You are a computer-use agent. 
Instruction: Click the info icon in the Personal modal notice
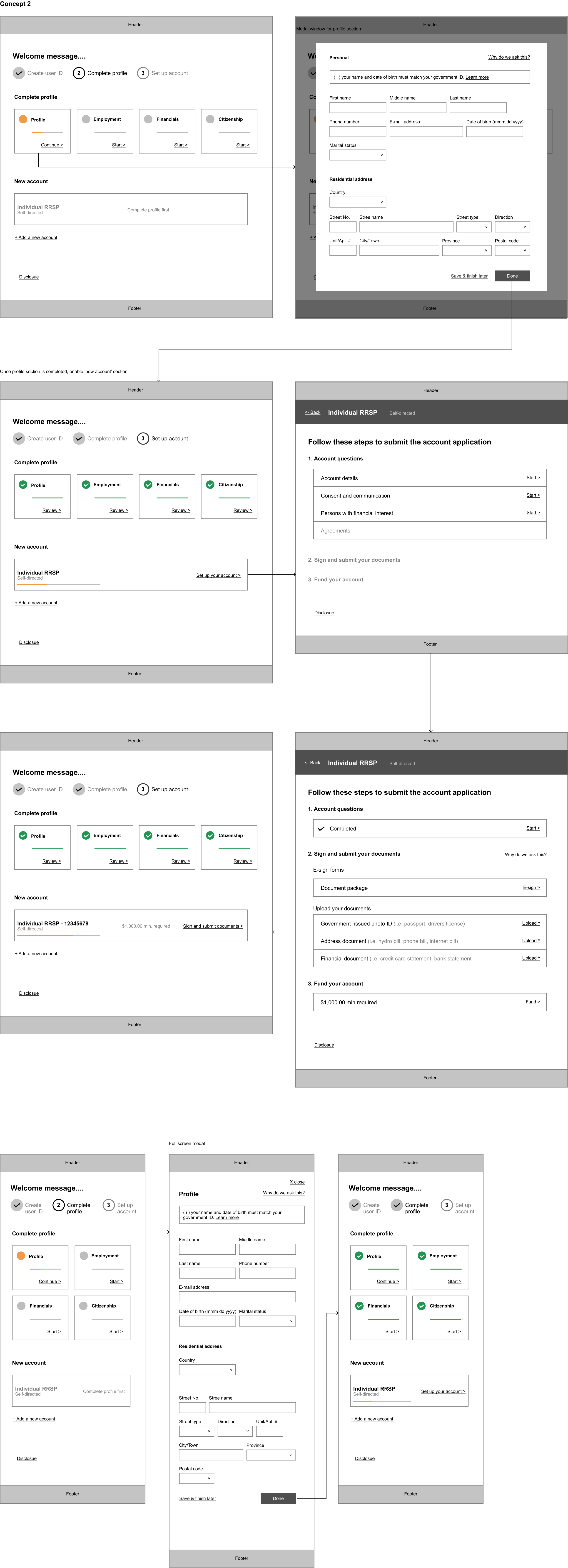click(x=337, y=77)
